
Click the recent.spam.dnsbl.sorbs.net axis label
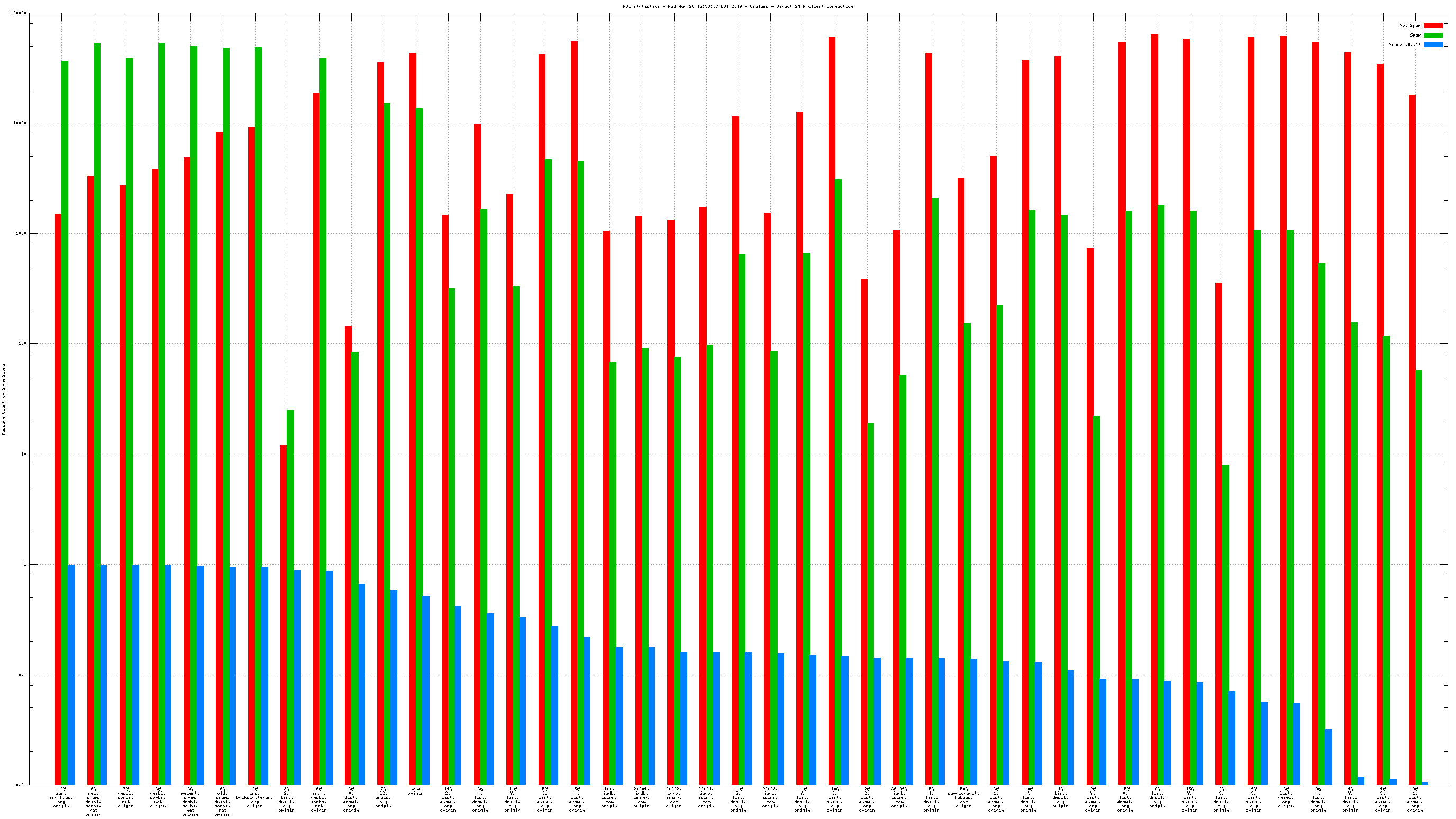point(190,802)
